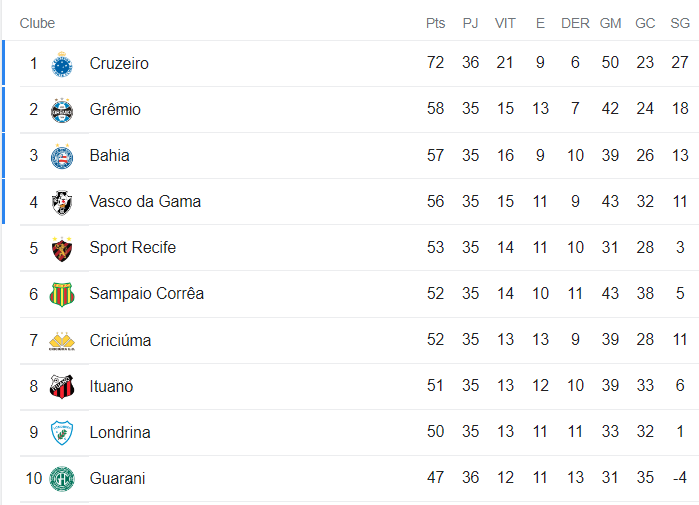Click the Guarani club crest icon
Viewport: 699px width, 505px height.
62,479
